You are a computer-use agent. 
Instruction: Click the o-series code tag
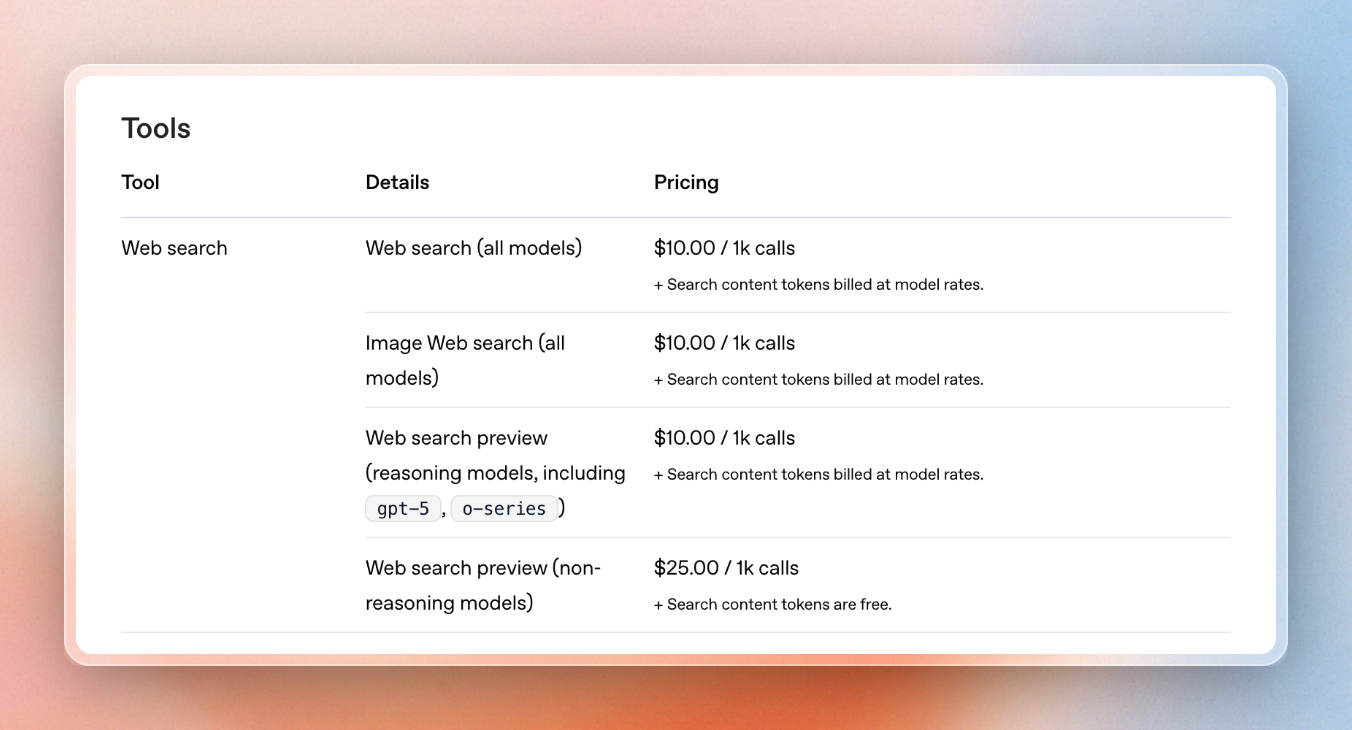pyautogui.click(x=504, y=508)
